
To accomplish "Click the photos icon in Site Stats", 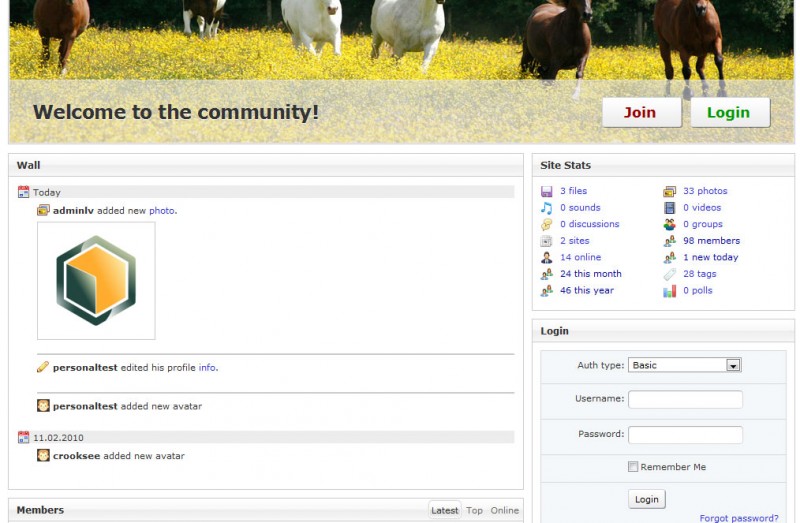I will (669, 191).
